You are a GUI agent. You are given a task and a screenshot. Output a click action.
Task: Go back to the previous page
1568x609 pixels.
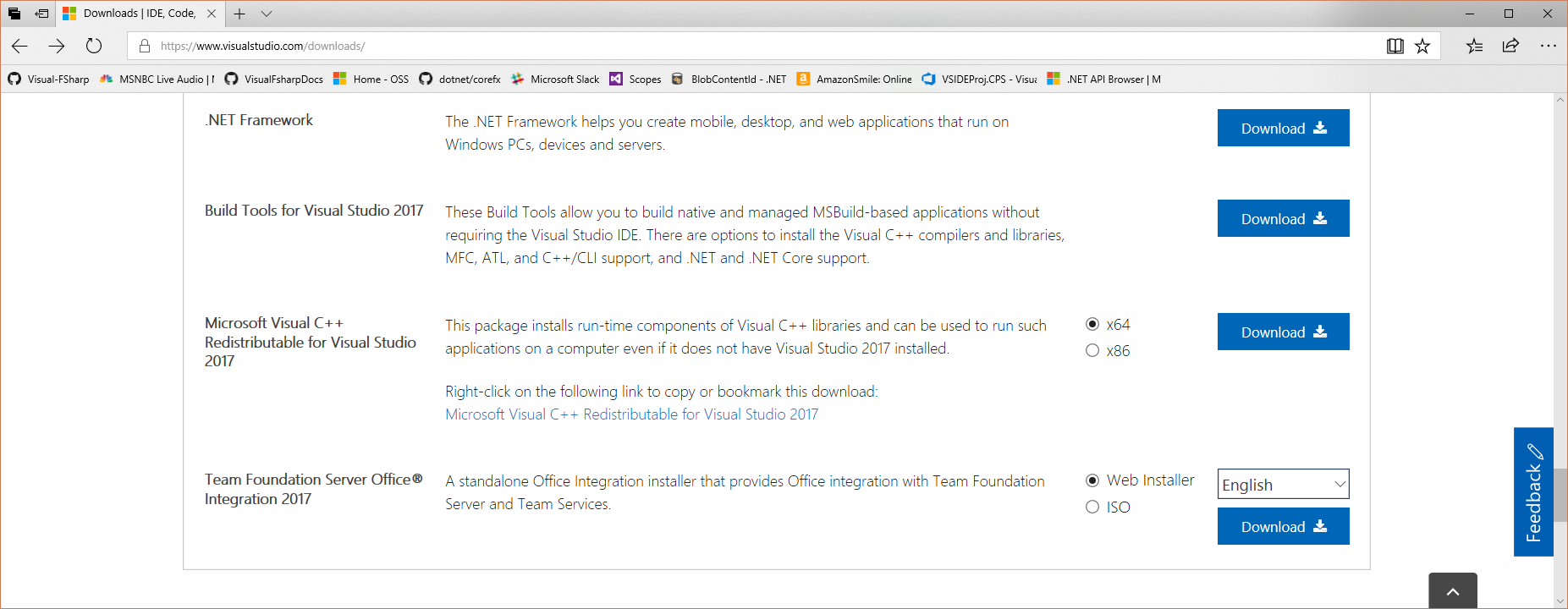point(19,46)
